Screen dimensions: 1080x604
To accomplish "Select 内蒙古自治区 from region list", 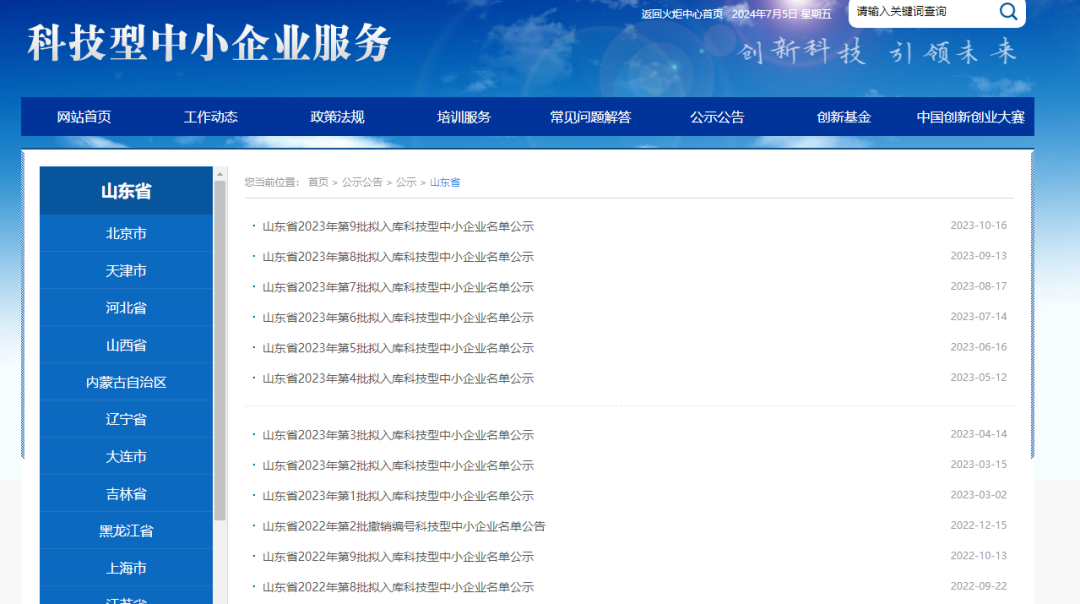I will [x=126, y=382].
